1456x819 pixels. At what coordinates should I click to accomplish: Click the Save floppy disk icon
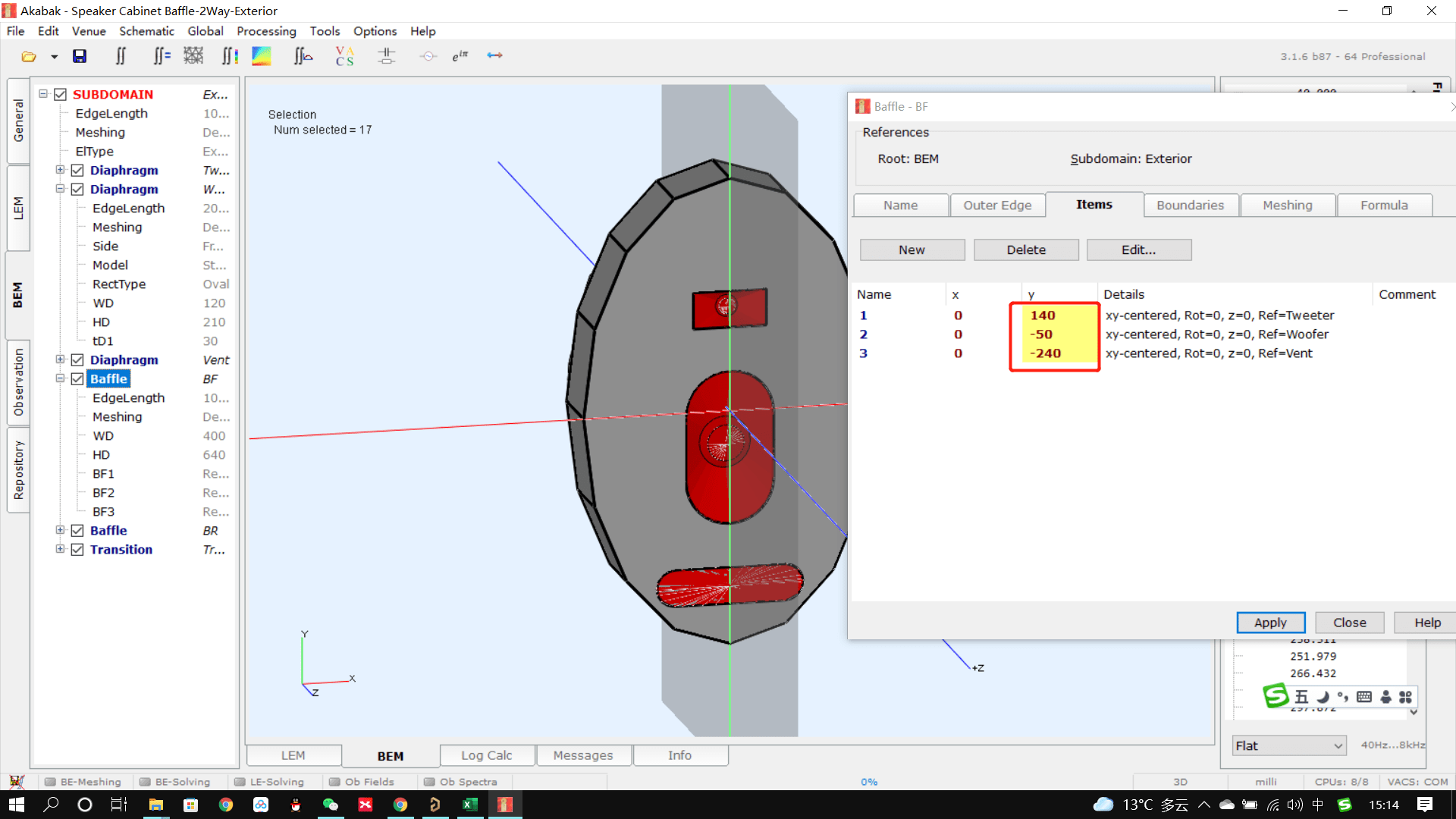tap(80, 56)
